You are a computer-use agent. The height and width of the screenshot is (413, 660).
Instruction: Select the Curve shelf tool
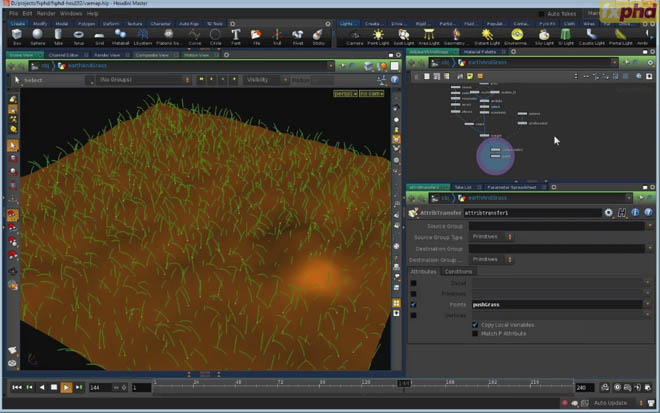pyautogui.click(x=194, y=36)
